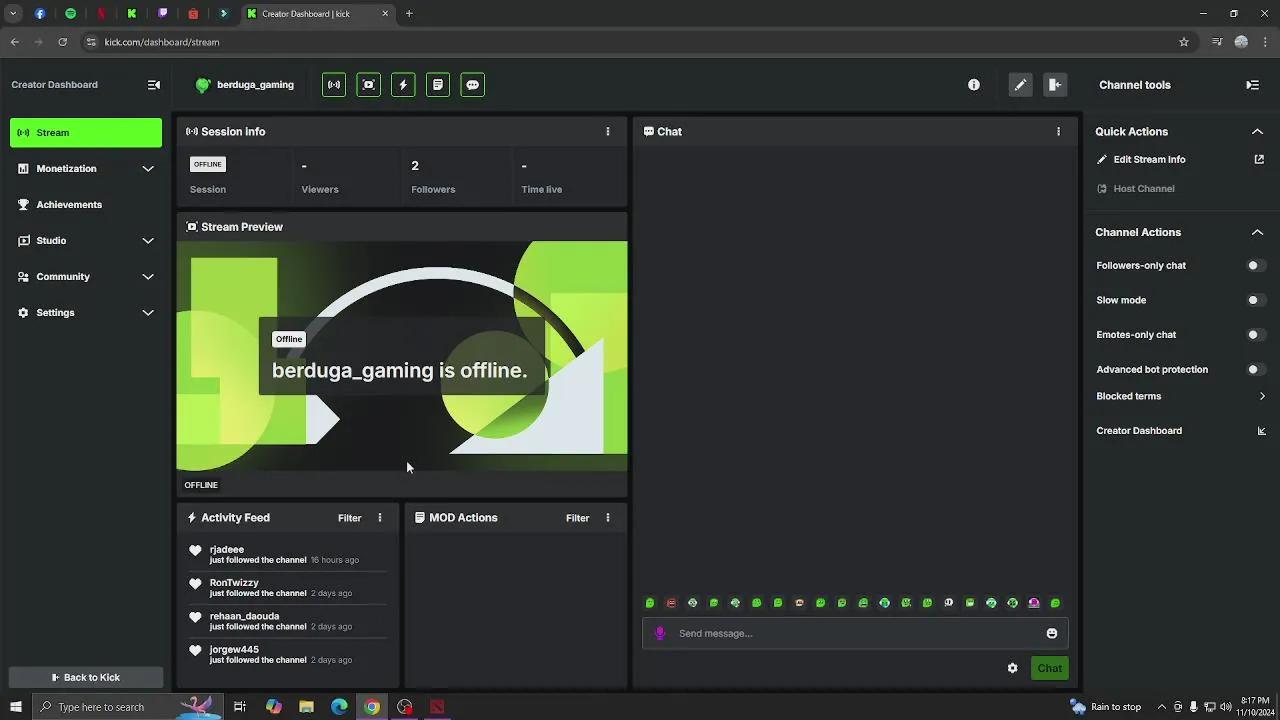Toggle Stream Preview panel icon in top toolbar
The height and width of the screenshot is (720, 1280).
[369, 85]
